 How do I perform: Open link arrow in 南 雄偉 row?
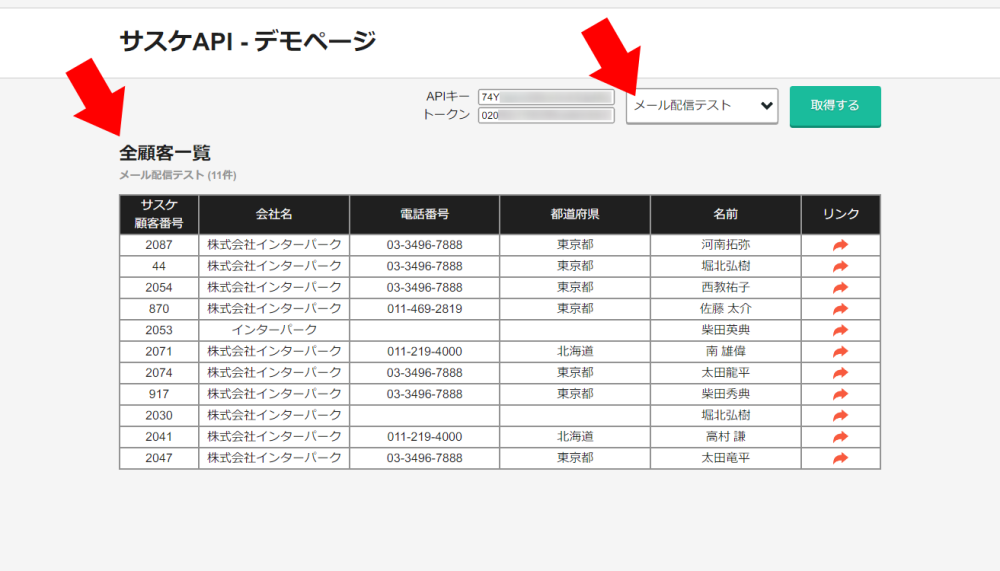pos(840,352)
